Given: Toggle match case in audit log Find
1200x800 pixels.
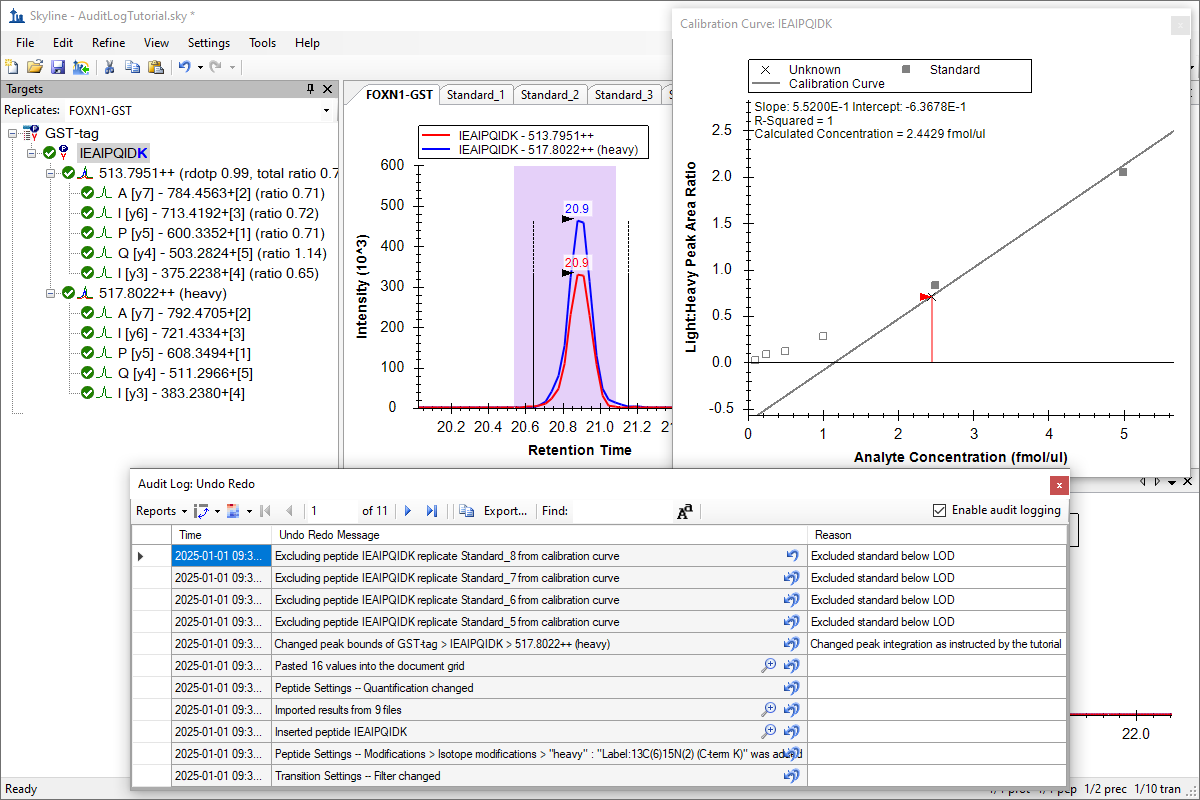Looking at the screenshot, I should point(685,511).
